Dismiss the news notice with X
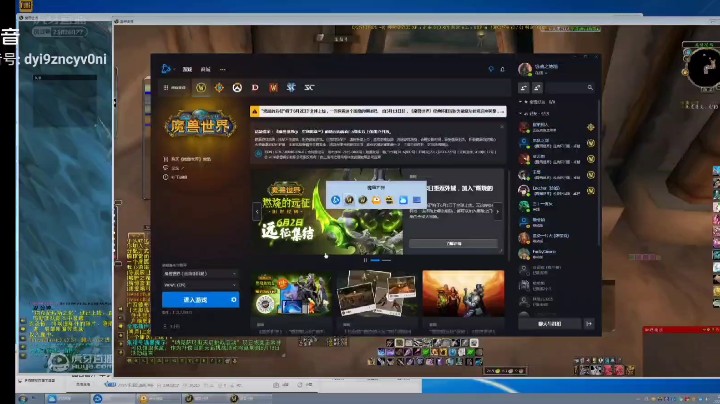The image size is (720, 404). 502,126
